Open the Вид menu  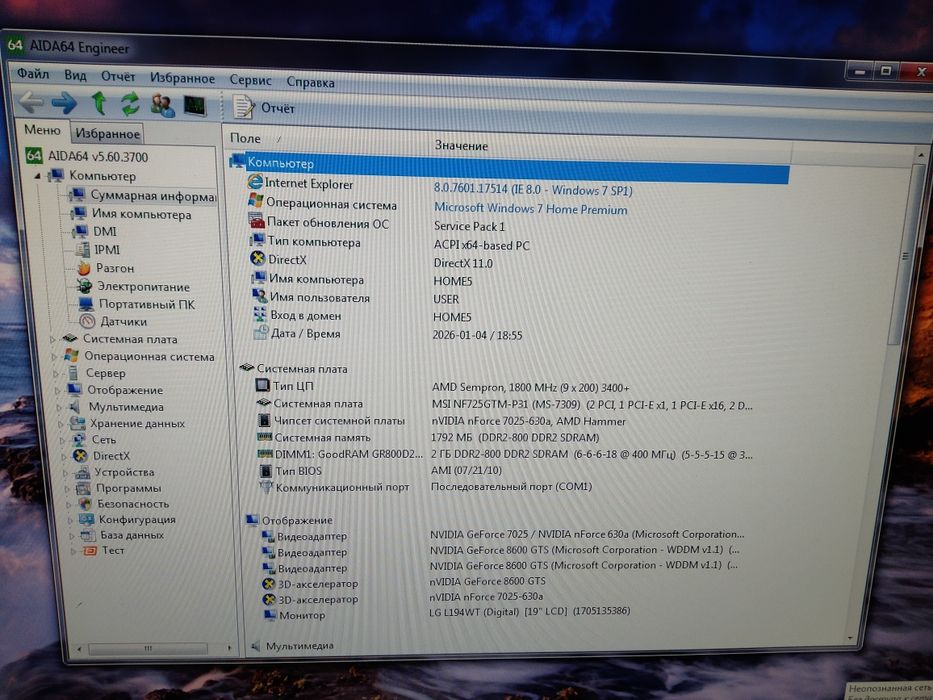click(x=76, y=76)
